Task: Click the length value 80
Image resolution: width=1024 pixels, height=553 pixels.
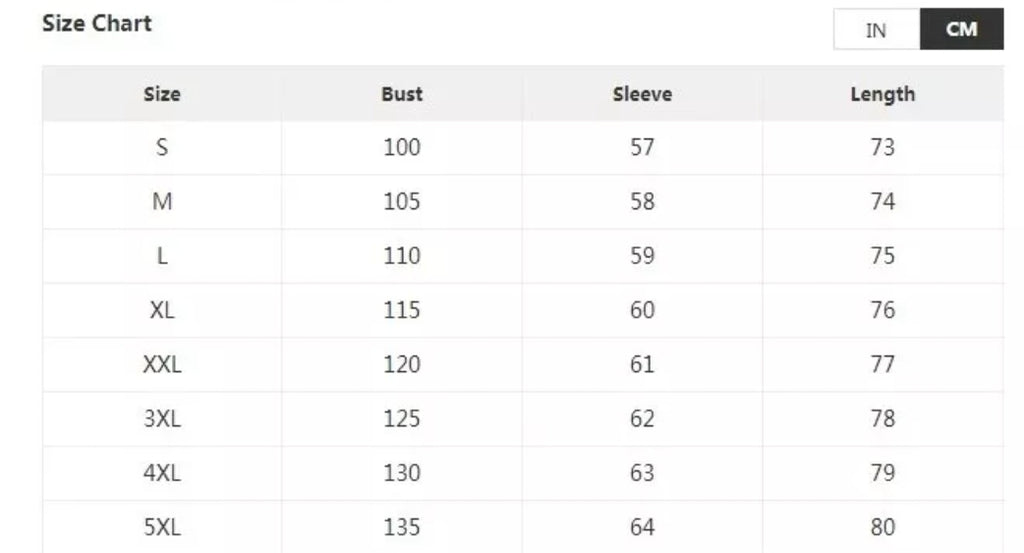Action: tap(882, 527)
